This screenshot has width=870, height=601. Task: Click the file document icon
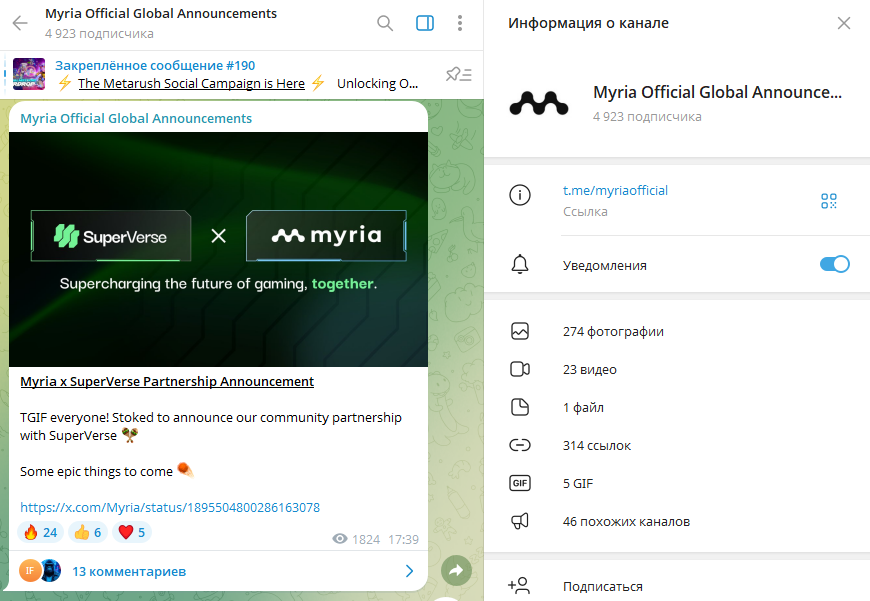[520, 407]
